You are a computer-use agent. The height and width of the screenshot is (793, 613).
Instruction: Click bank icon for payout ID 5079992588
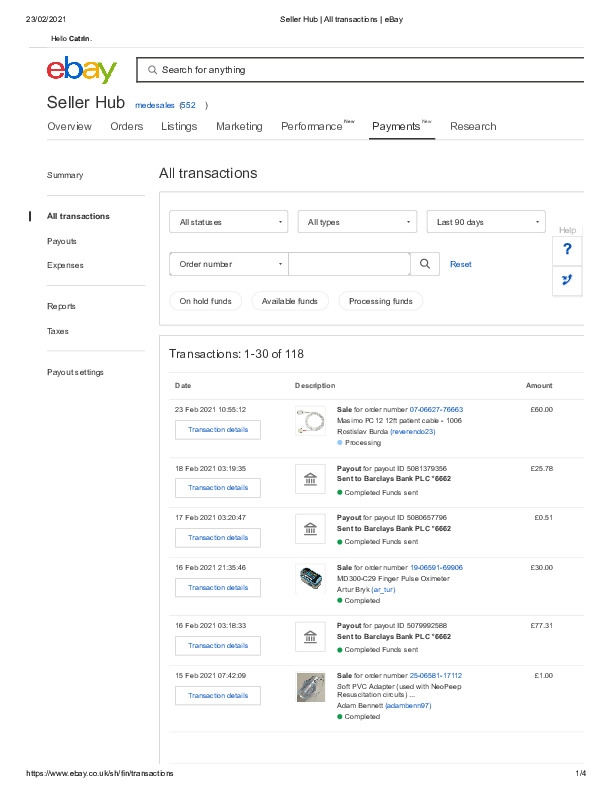click(310, 637)
